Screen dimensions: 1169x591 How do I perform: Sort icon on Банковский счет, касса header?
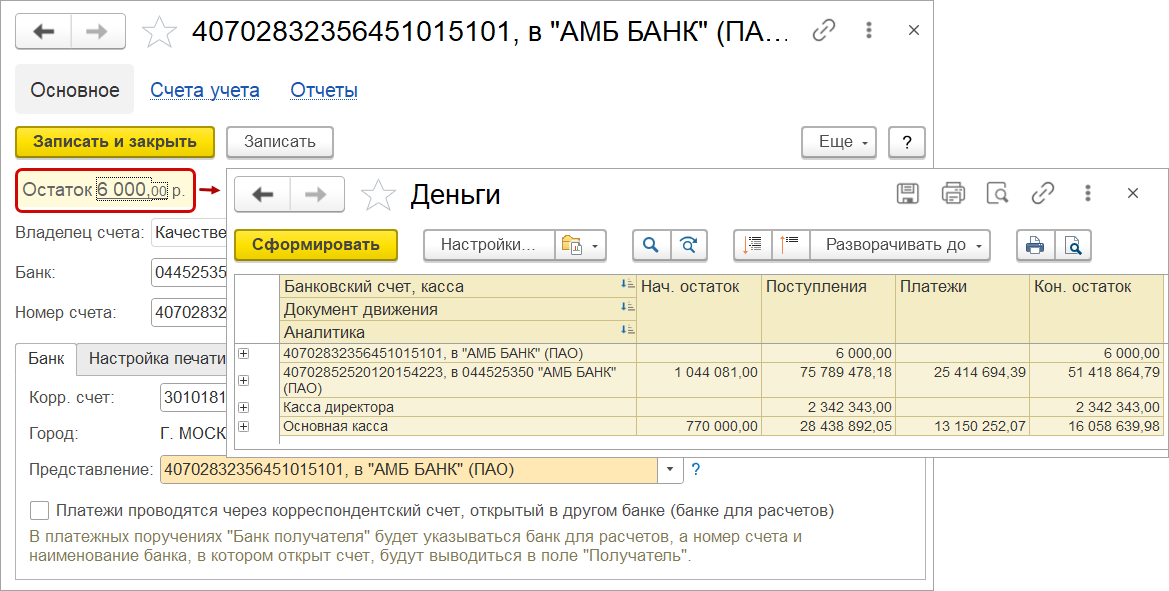[628, 285]
